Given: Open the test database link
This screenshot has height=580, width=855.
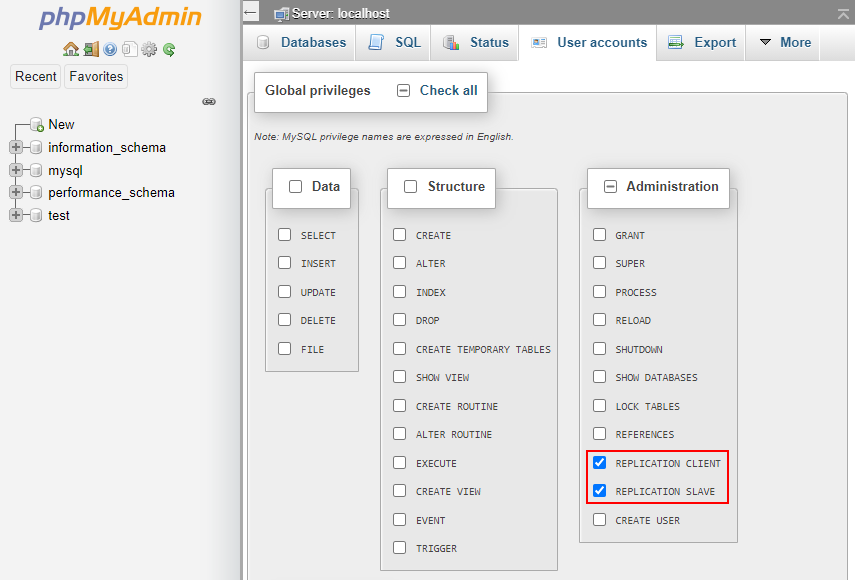Looking at the screenshot, I should click(x=59, y=215).
